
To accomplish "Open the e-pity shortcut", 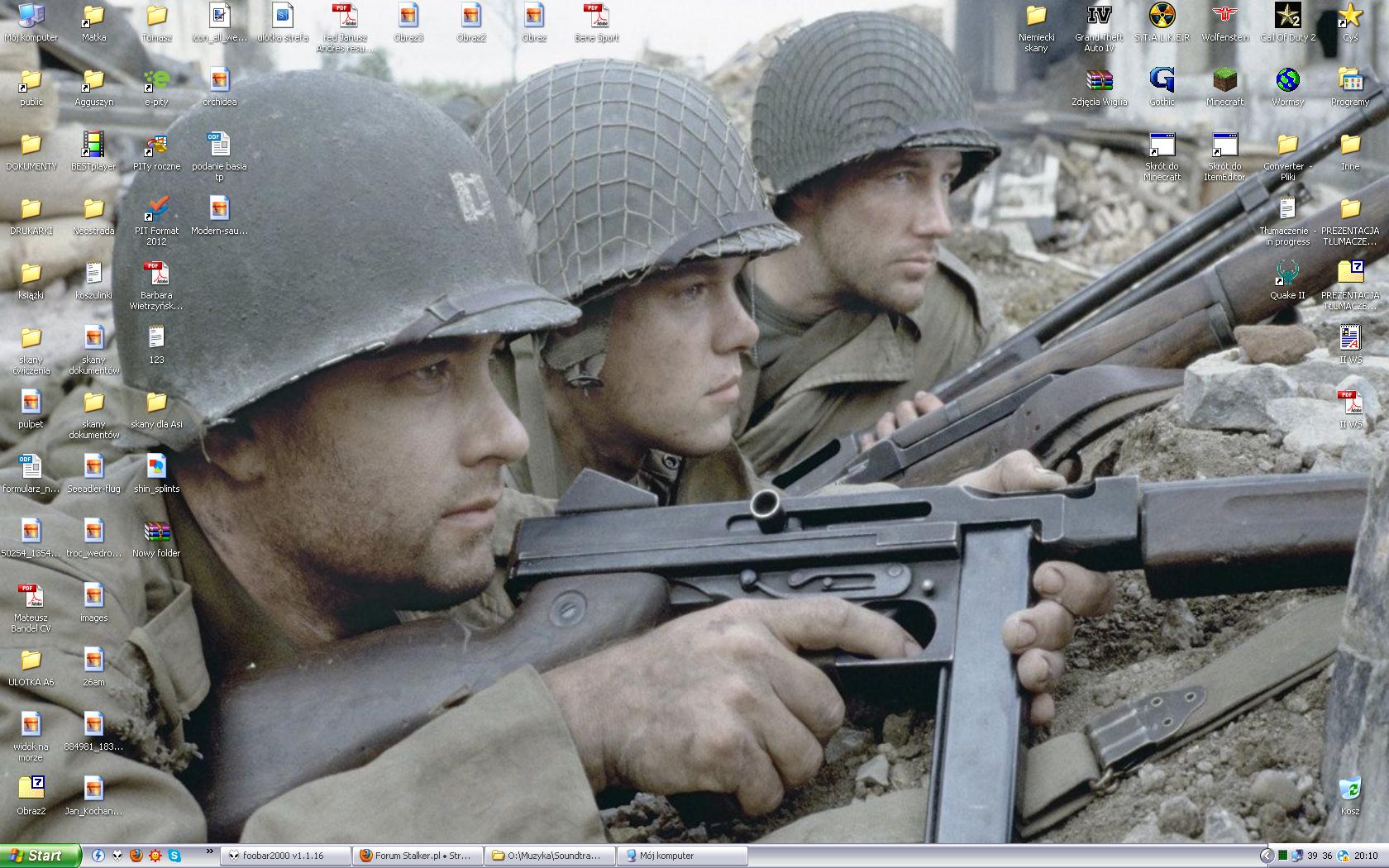I will (156, 87).
